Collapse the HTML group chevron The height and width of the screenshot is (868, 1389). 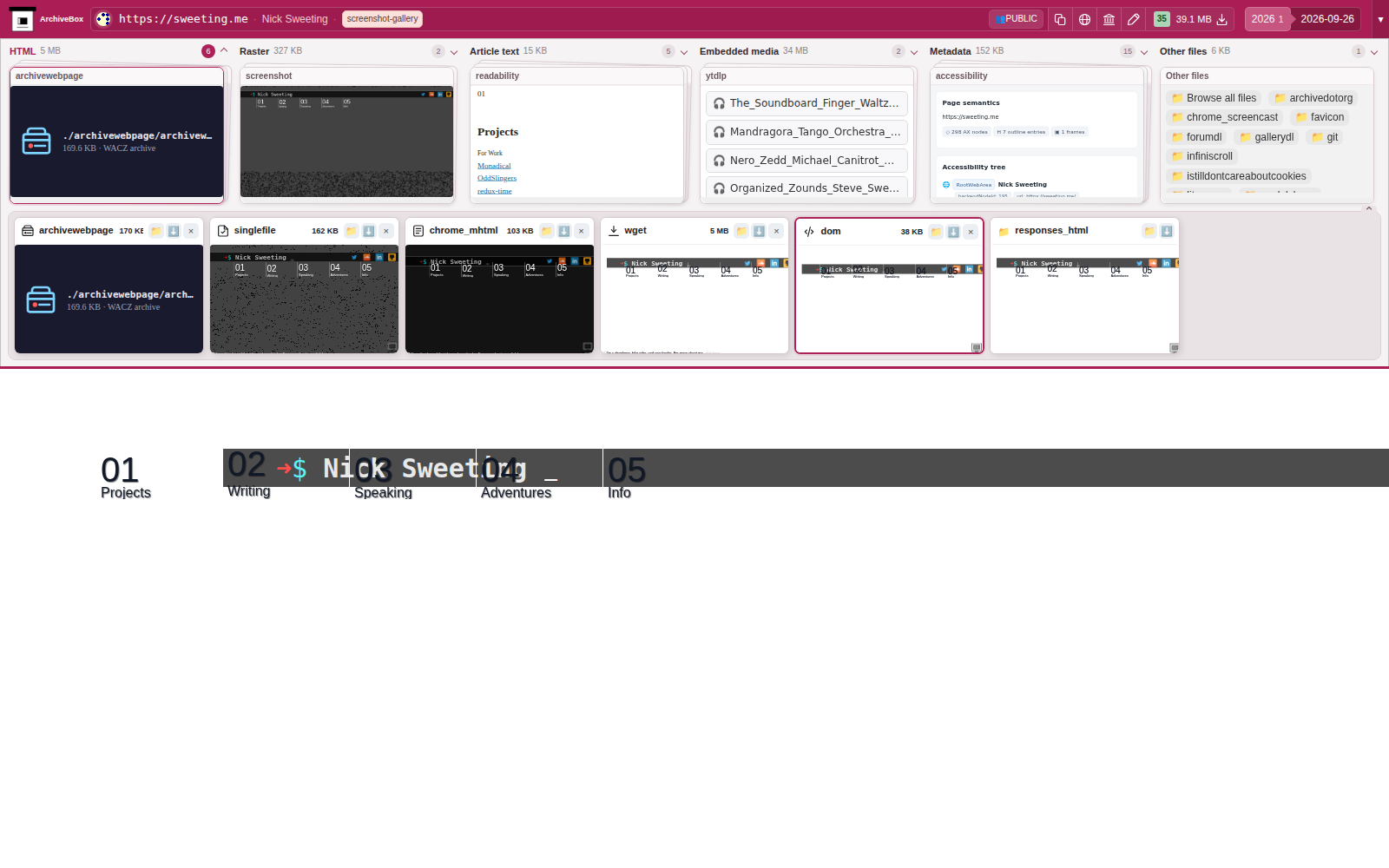coord(224,50)
